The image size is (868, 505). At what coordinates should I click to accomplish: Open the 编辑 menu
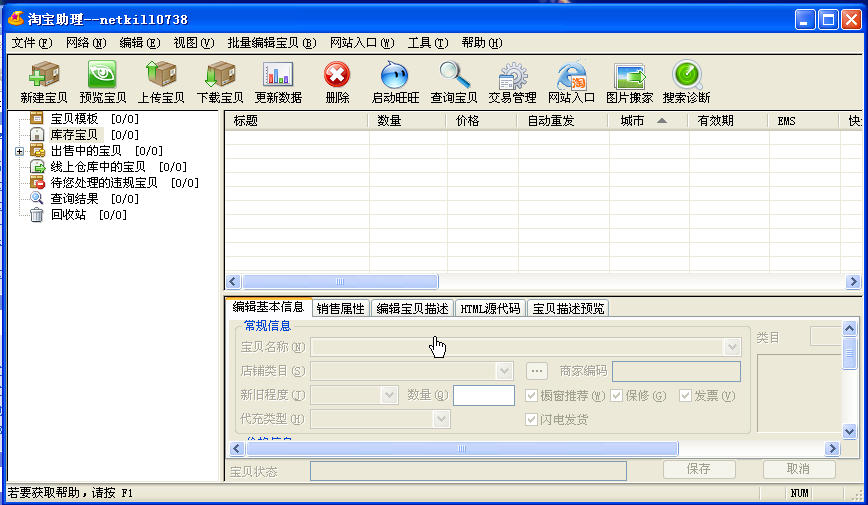click(140, 43)
